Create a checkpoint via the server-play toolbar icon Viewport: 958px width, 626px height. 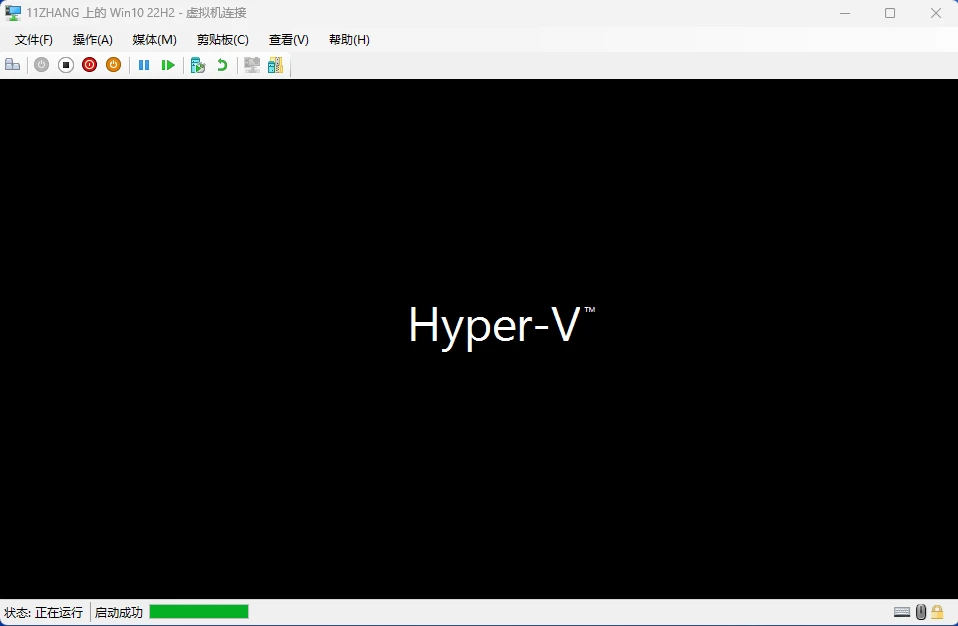coord(197,65)
